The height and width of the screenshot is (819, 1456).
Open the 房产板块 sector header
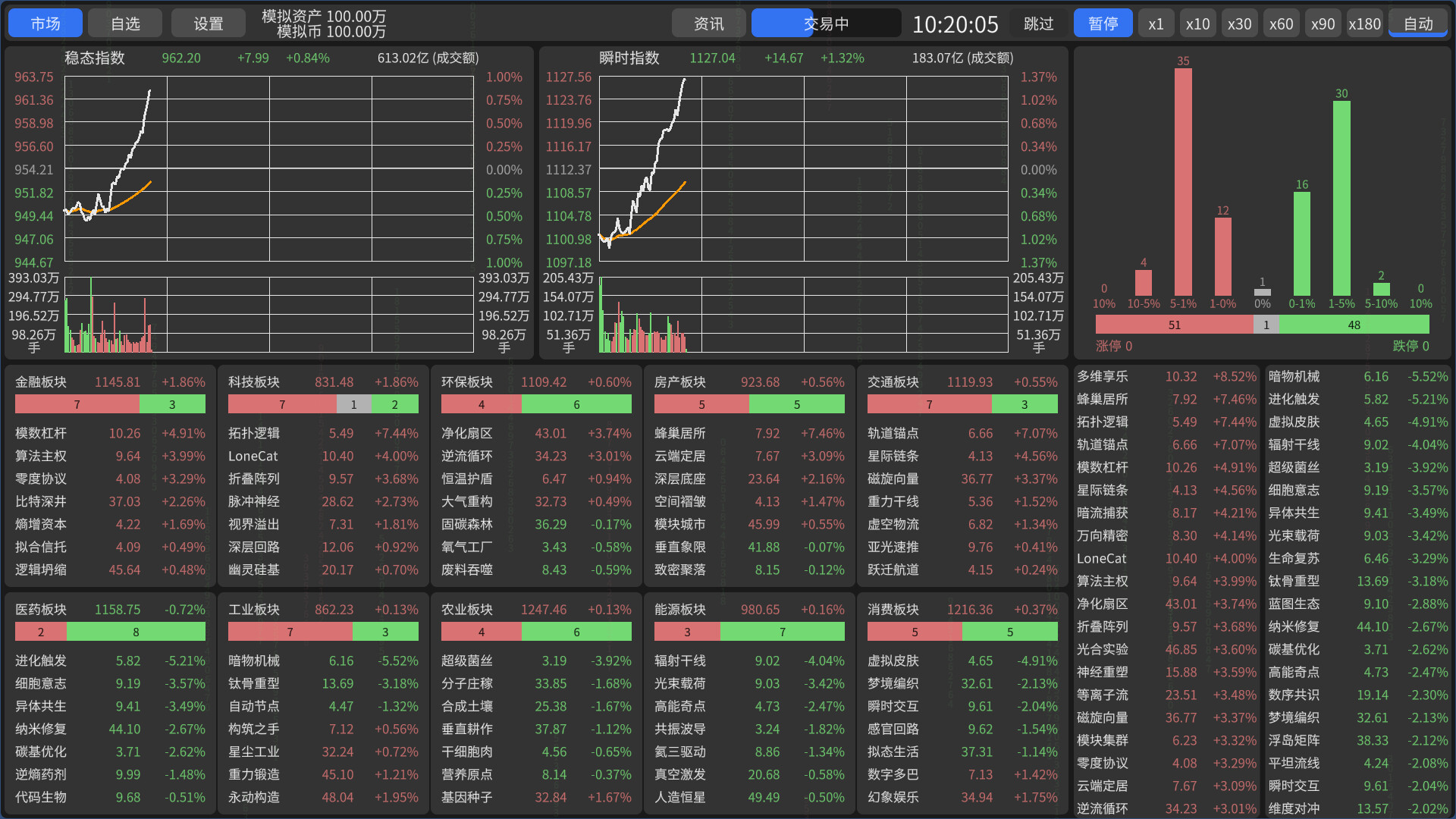click(749, 382)
